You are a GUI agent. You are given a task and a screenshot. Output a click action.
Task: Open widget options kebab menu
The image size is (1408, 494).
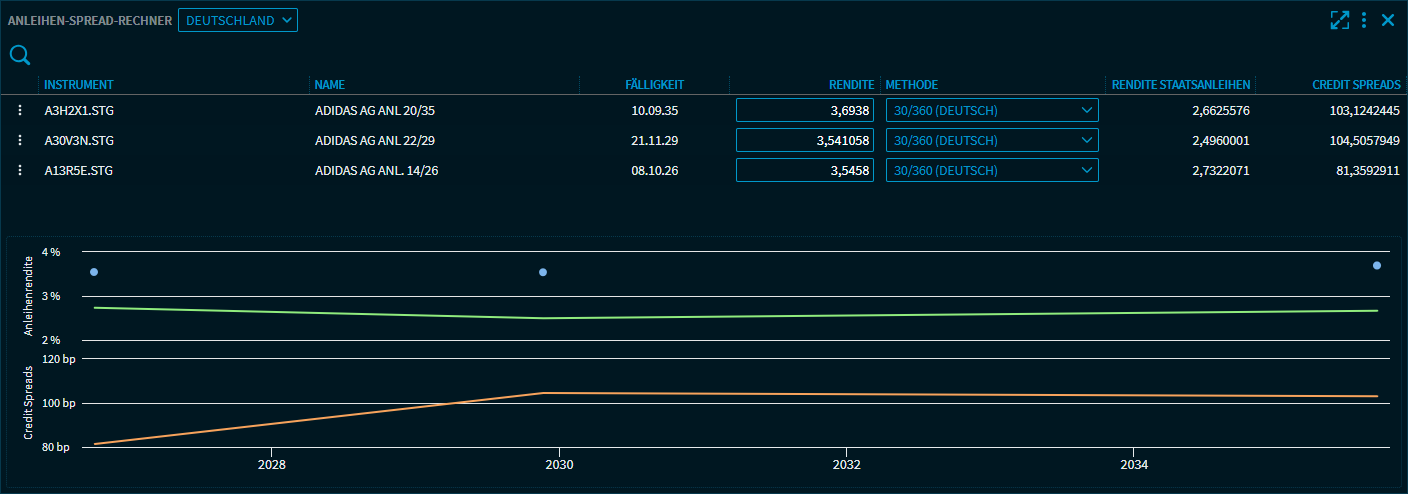tap(1364, 20)
